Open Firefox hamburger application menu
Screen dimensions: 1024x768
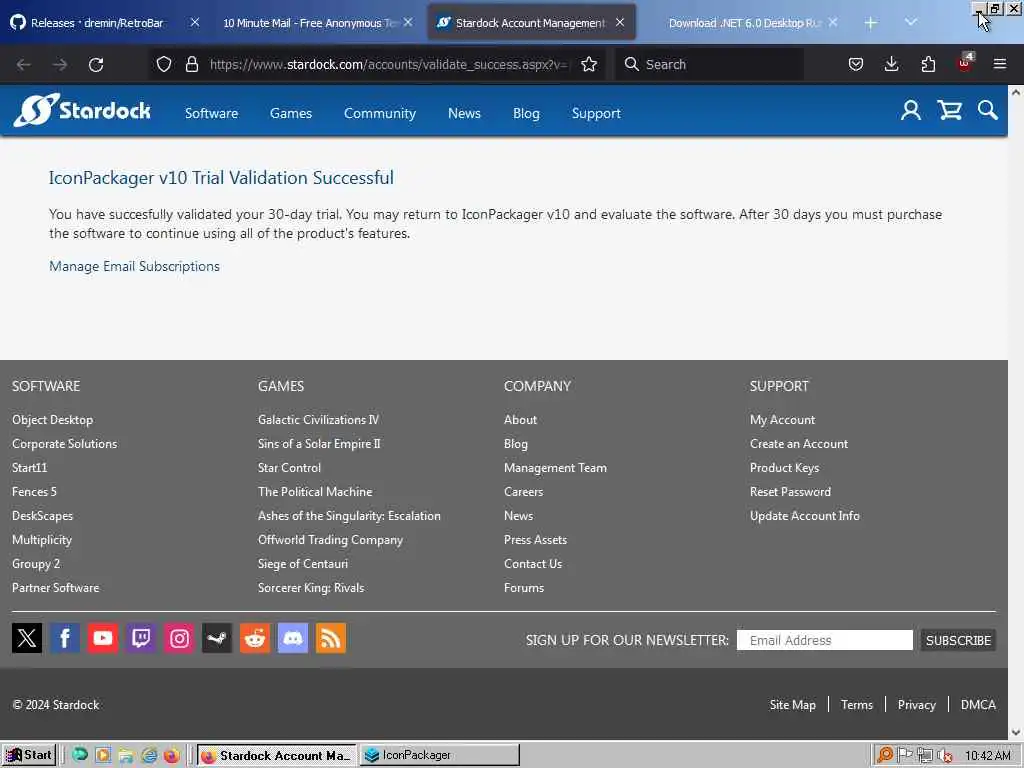tap(999, 64)
